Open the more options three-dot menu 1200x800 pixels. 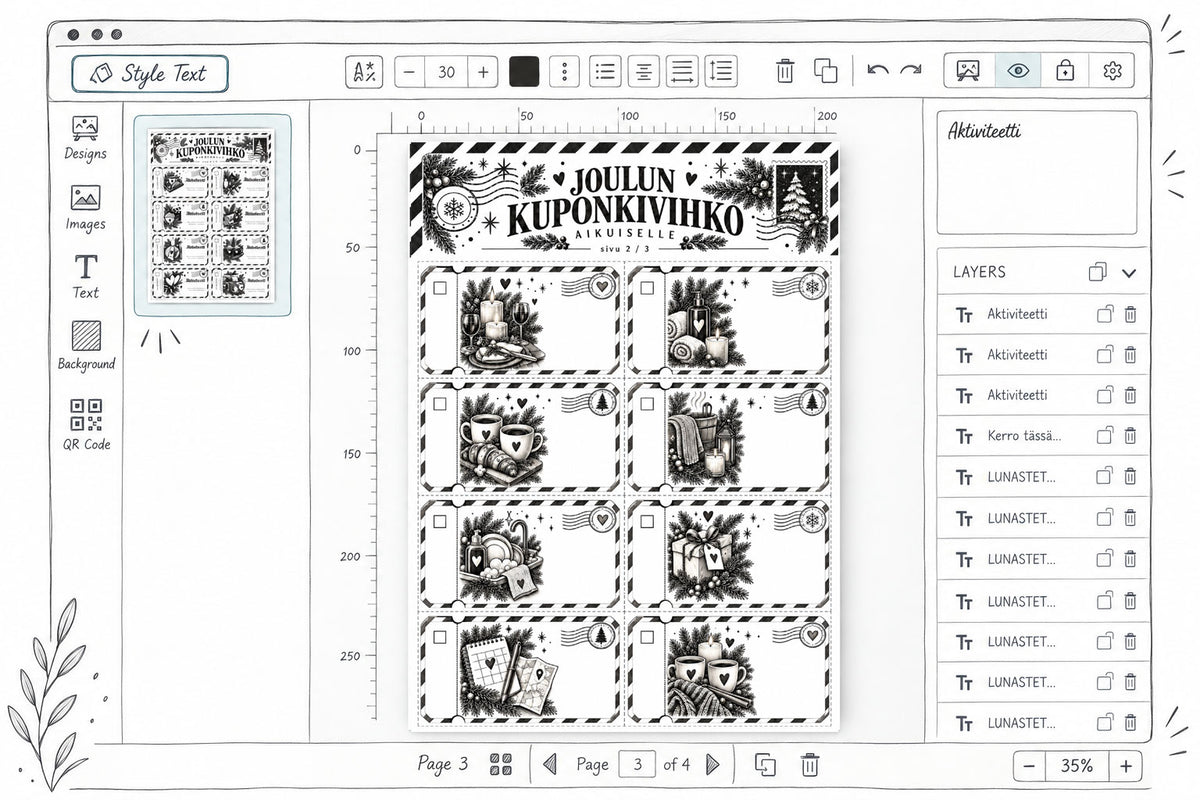pos(565,71)
